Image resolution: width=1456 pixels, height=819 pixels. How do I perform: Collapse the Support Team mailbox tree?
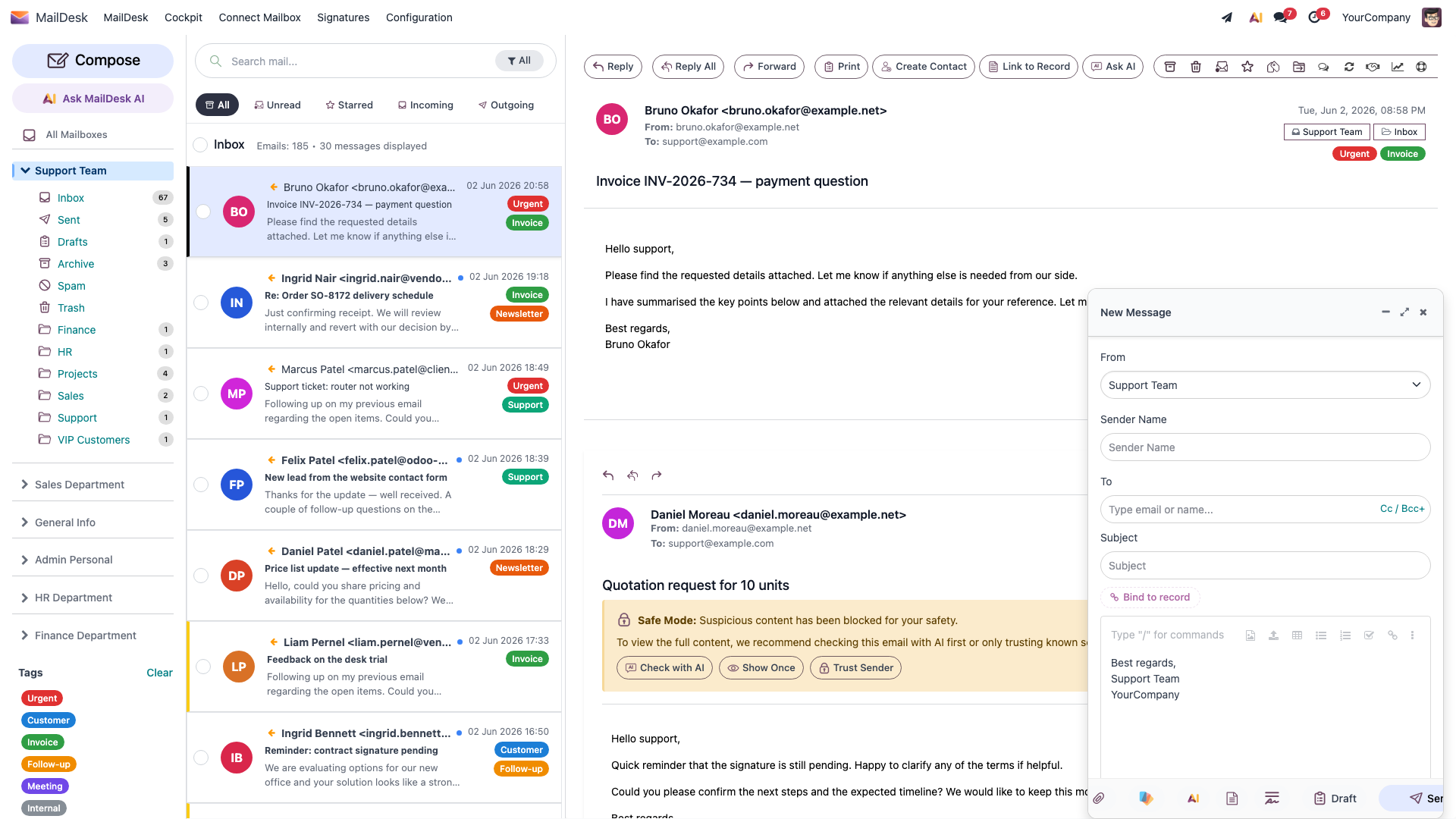(25, 171)
